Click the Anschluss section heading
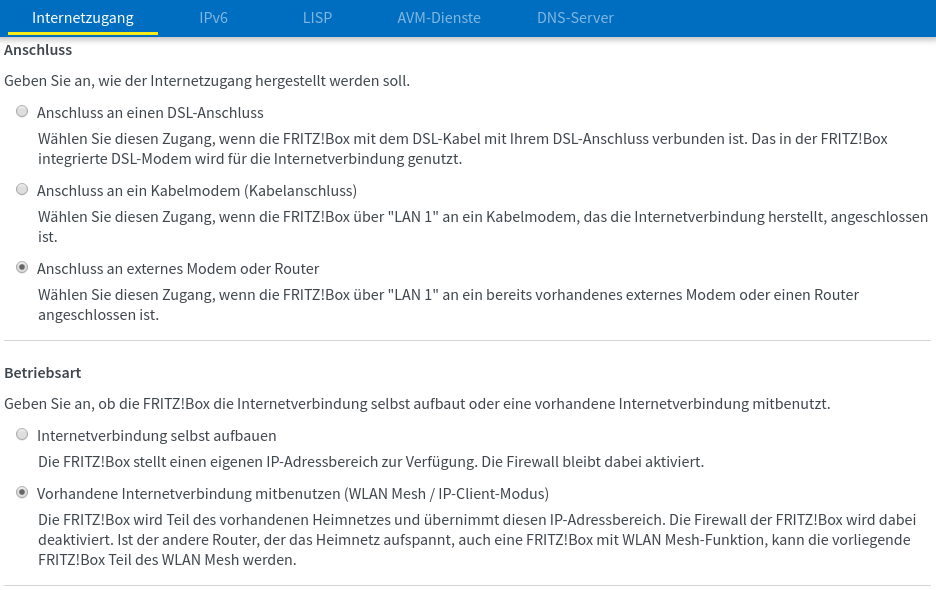 (x=38, y=50)
